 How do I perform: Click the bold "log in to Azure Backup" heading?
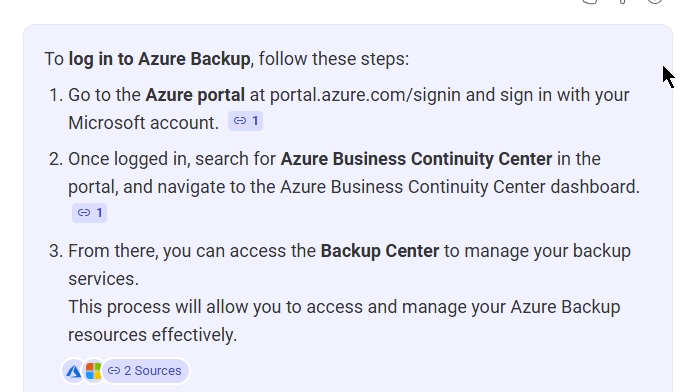[x=159, y=59]
